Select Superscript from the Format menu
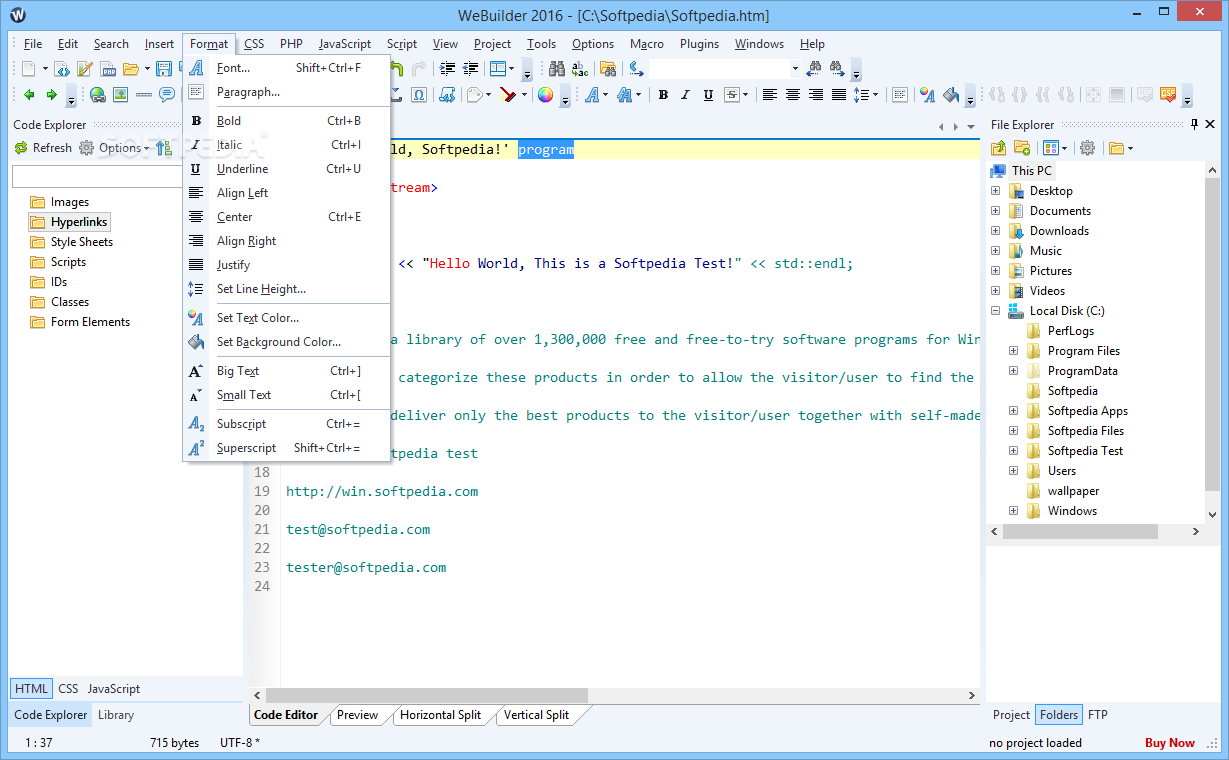 point(286,448)
